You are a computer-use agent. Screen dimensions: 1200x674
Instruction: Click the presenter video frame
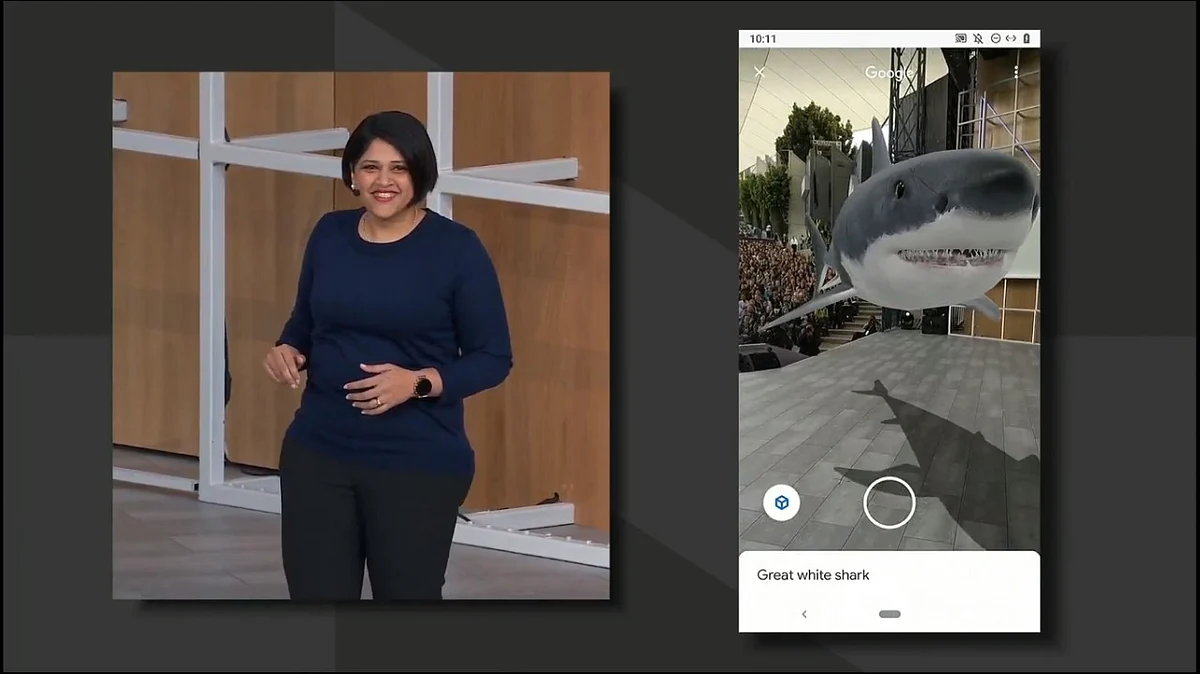pos(361,335)
